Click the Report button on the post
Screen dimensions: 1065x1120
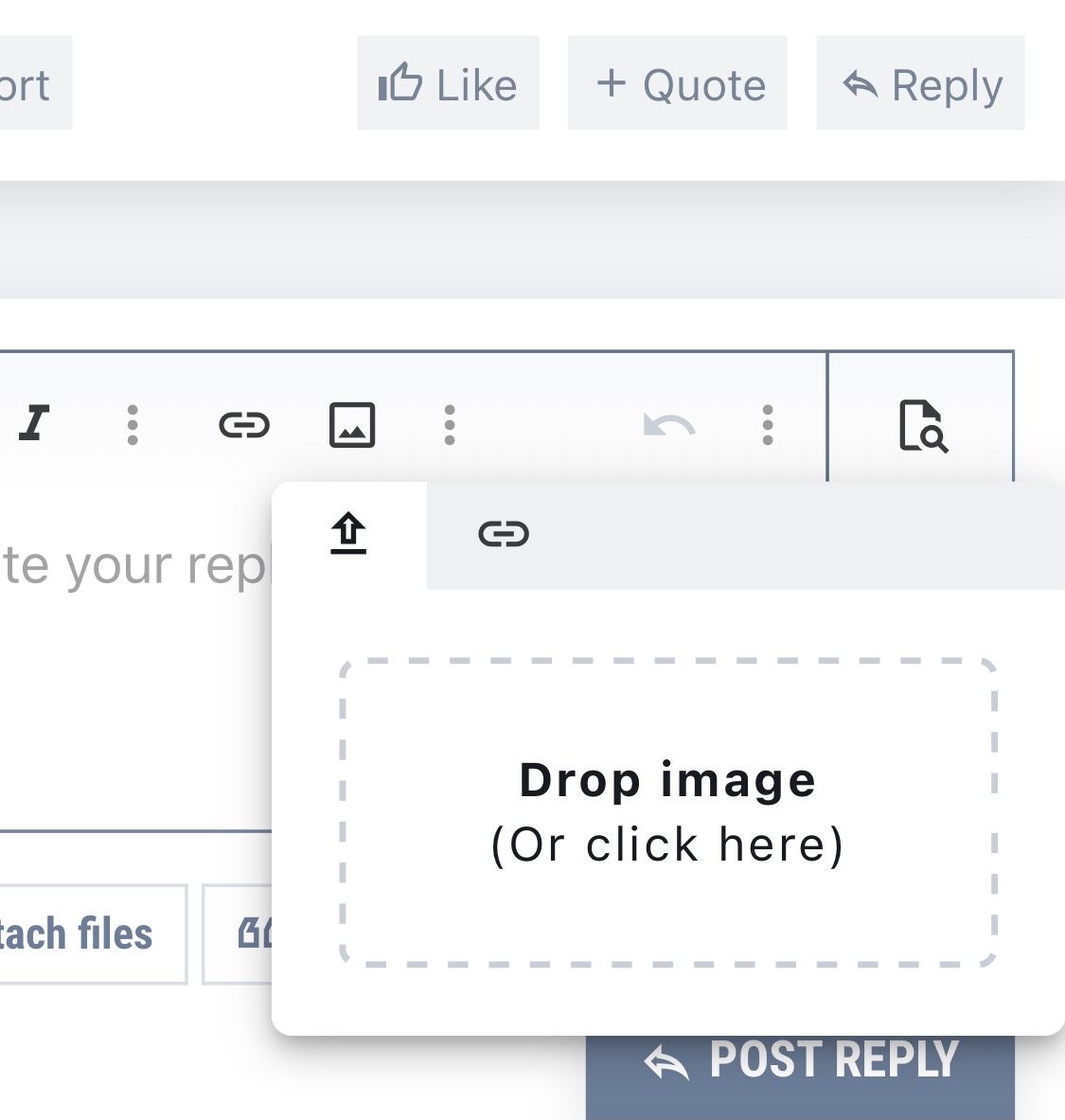28,83
